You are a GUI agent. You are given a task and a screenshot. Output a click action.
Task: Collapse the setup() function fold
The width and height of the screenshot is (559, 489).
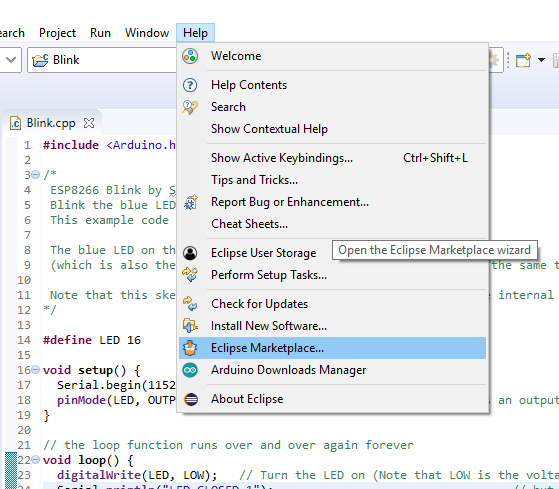(x=35, y=370)
